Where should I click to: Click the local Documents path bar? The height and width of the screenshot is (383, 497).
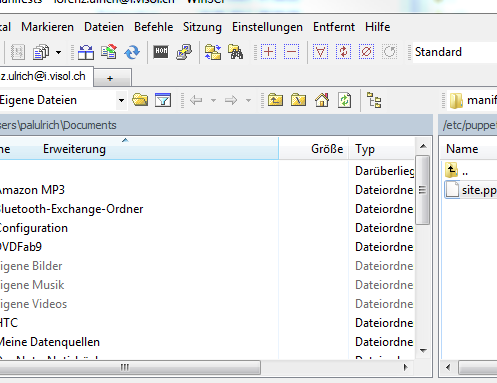click(x=216, y=125)
